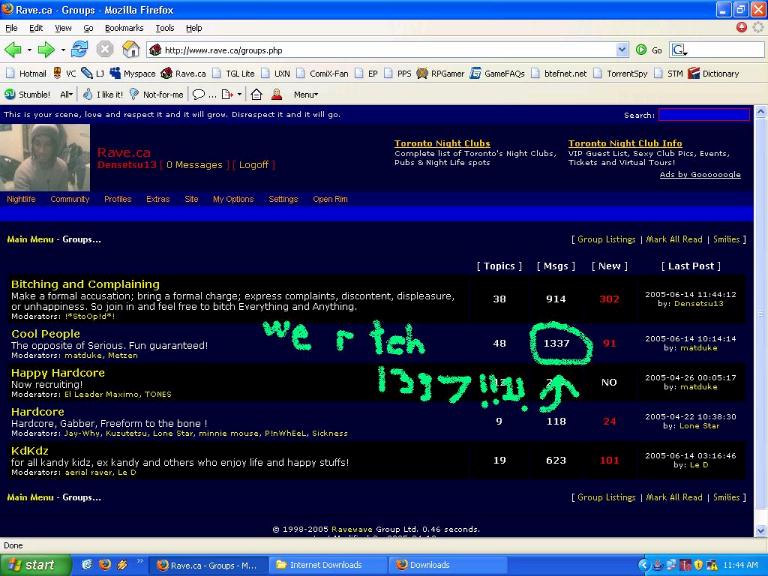768x576 pixels.
Task: Expand the StumbleUpon 'All' topics dropdown
Action: 66,95
